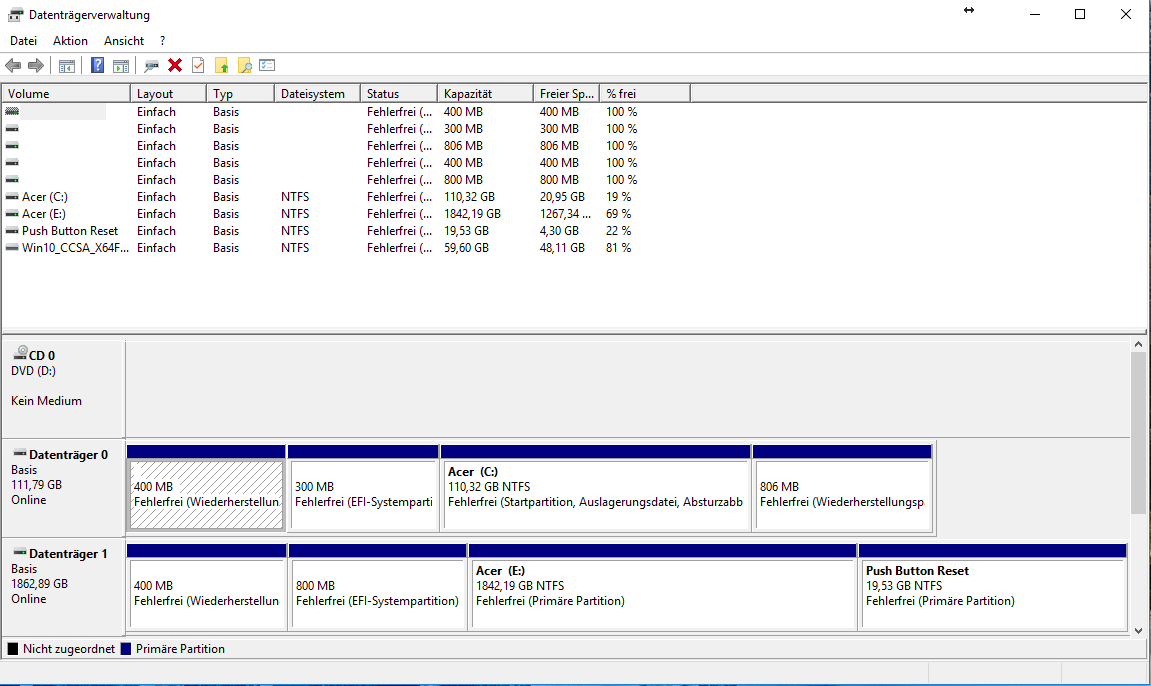This screenshot has width=1151, height=686.
Task: Click the 69 % free cell
Action: click(619, 214)
